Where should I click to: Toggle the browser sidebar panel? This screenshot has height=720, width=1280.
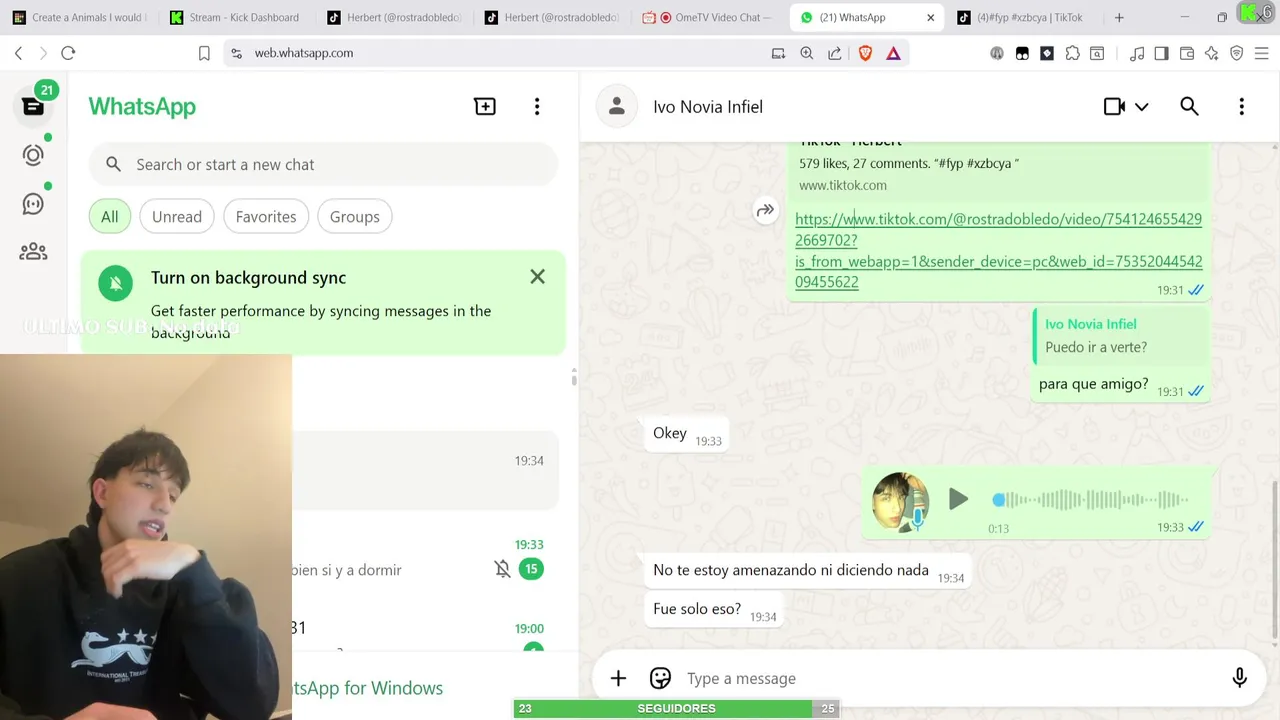1161,53
